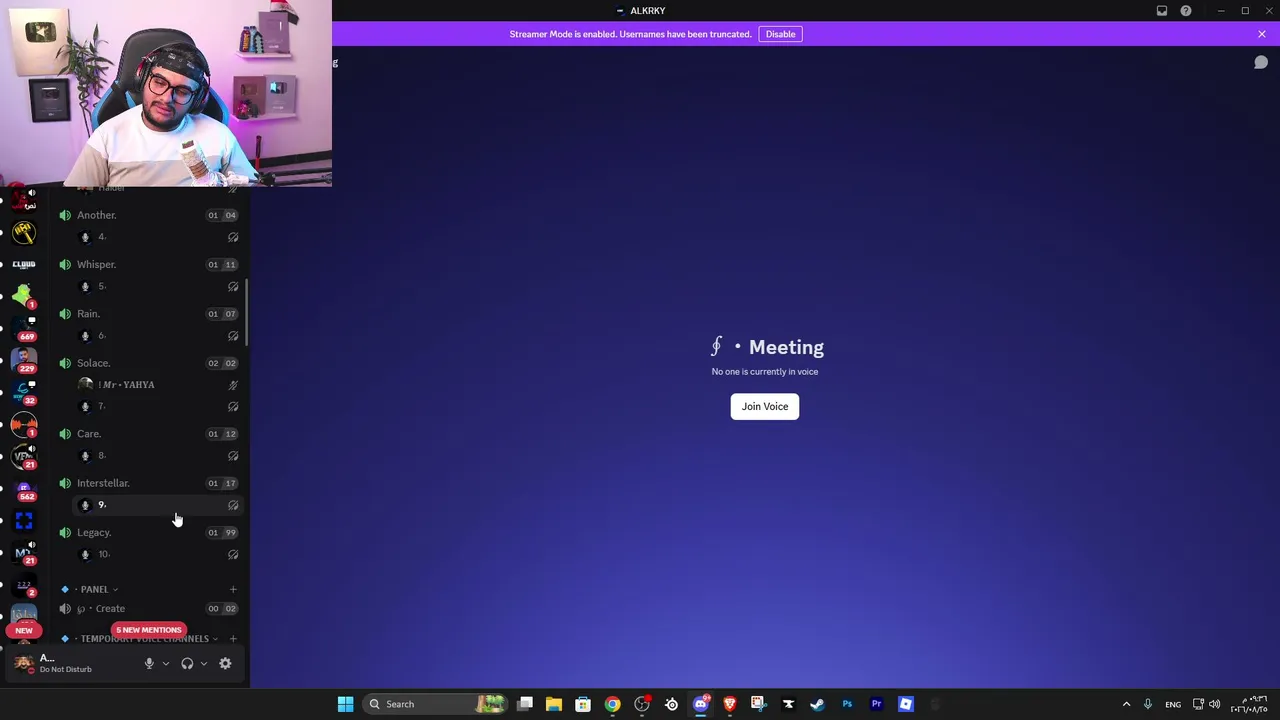Add a channel to the PANEL category
This screenshot has width=1280, height=720.
point(233,589)
